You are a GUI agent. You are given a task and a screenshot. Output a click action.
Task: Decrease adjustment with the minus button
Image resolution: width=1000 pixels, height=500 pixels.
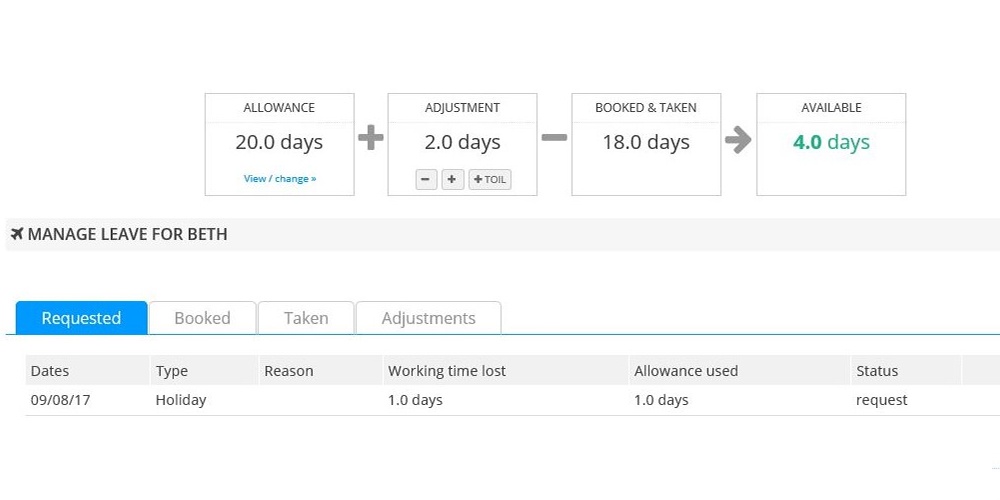coord(426,180)
